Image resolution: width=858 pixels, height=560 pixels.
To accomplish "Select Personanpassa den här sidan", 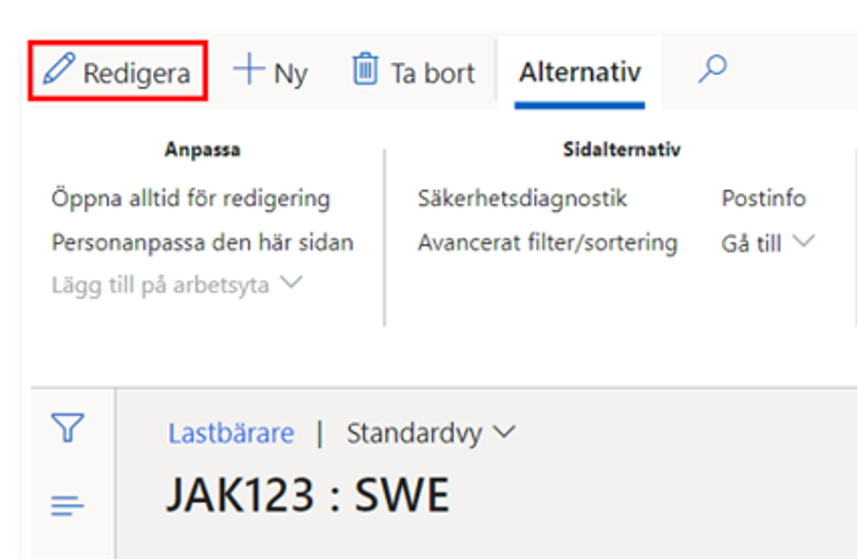I will pyautogui.click(x=202, y=243).
